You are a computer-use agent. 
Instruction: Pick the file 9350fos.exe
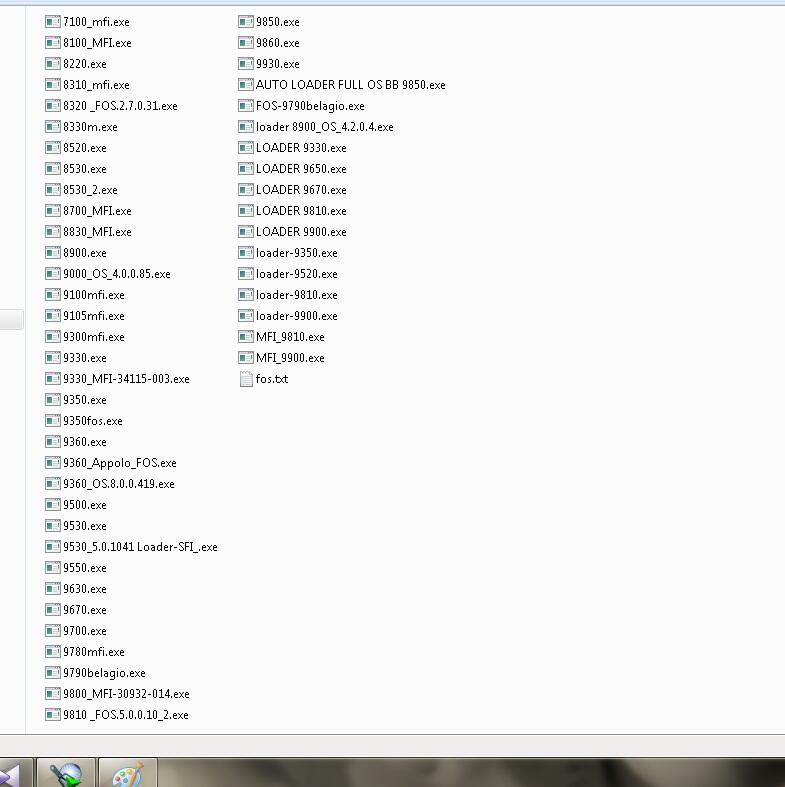tap(93, 421)
